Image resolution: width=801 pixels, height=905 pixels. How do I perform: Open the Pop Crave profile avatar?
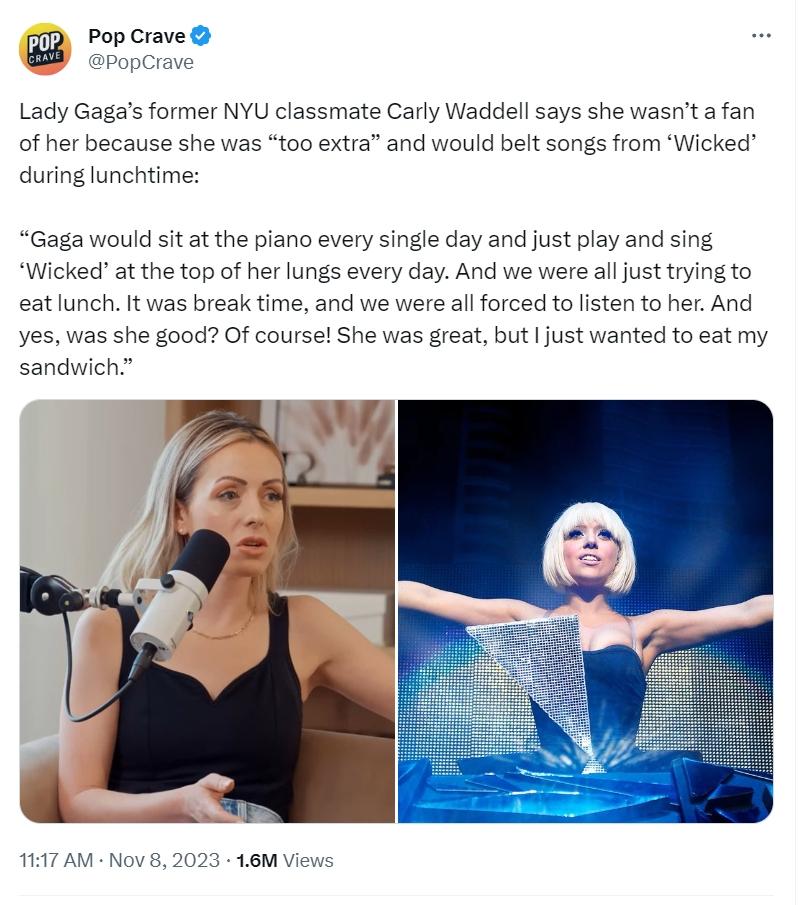[x=45, y=48]
